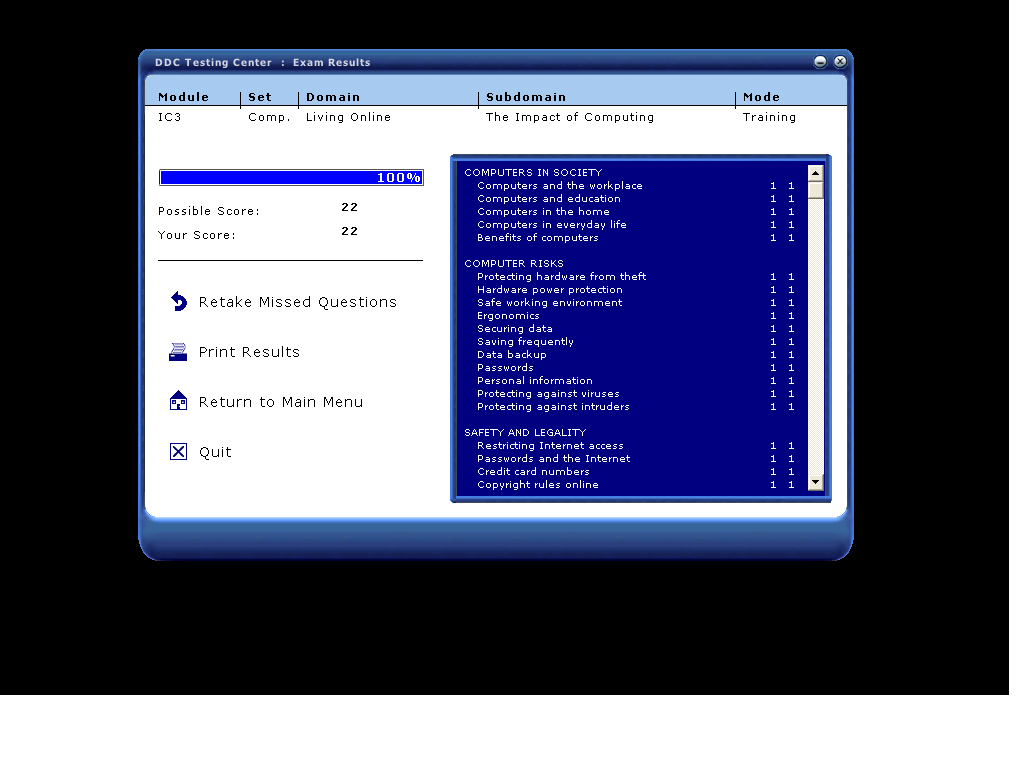
Task: Select the Benefits of computers row
Action: (x=635, y=238)
